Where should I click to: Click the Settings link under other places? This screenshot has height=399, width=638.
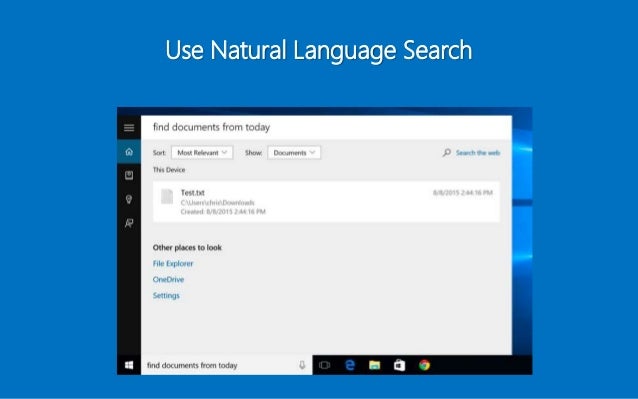pyautogui.click(x=166, y=295)
